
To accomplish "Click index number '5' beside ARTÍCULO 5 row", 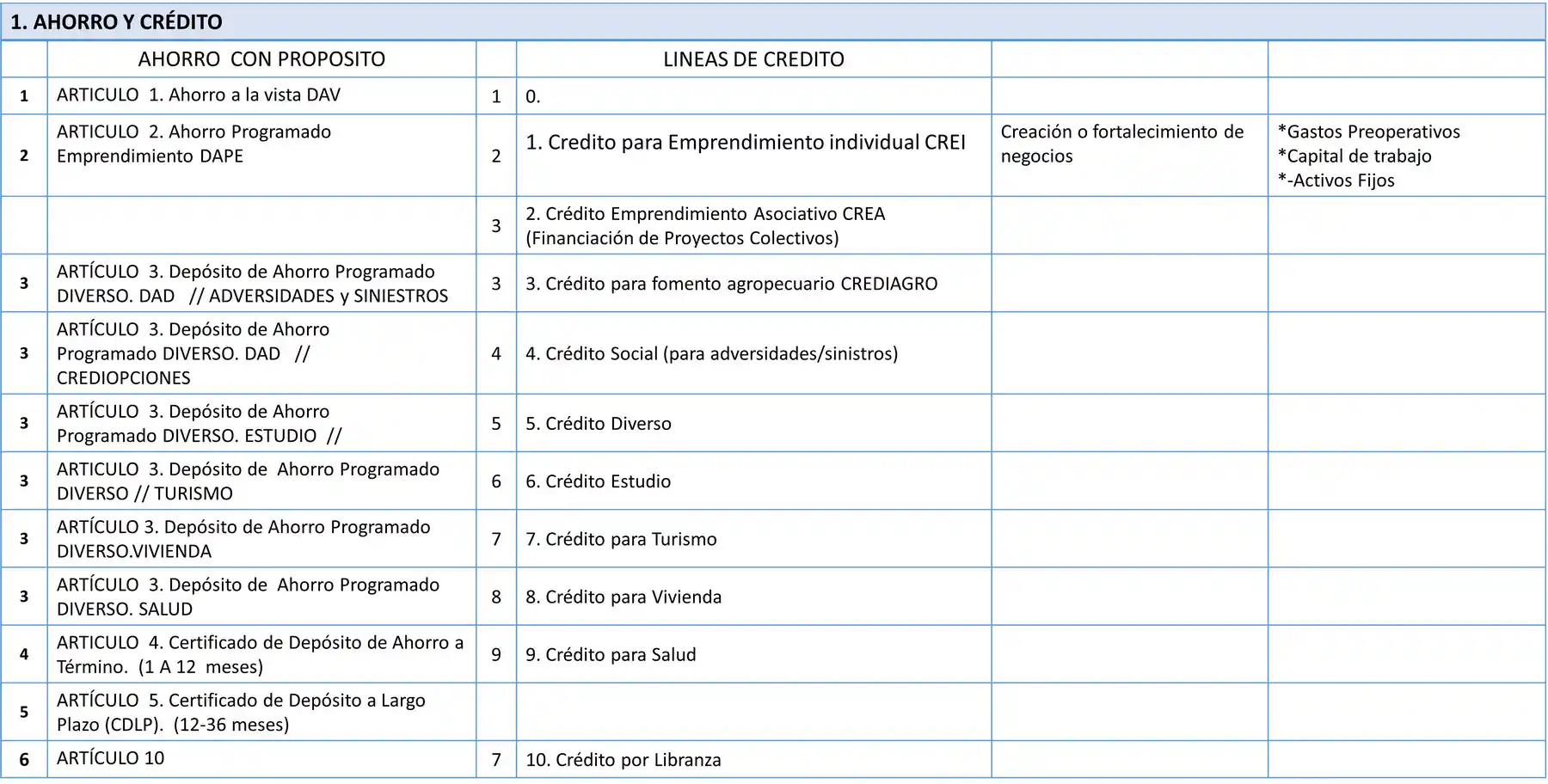I will coord(24,712).
